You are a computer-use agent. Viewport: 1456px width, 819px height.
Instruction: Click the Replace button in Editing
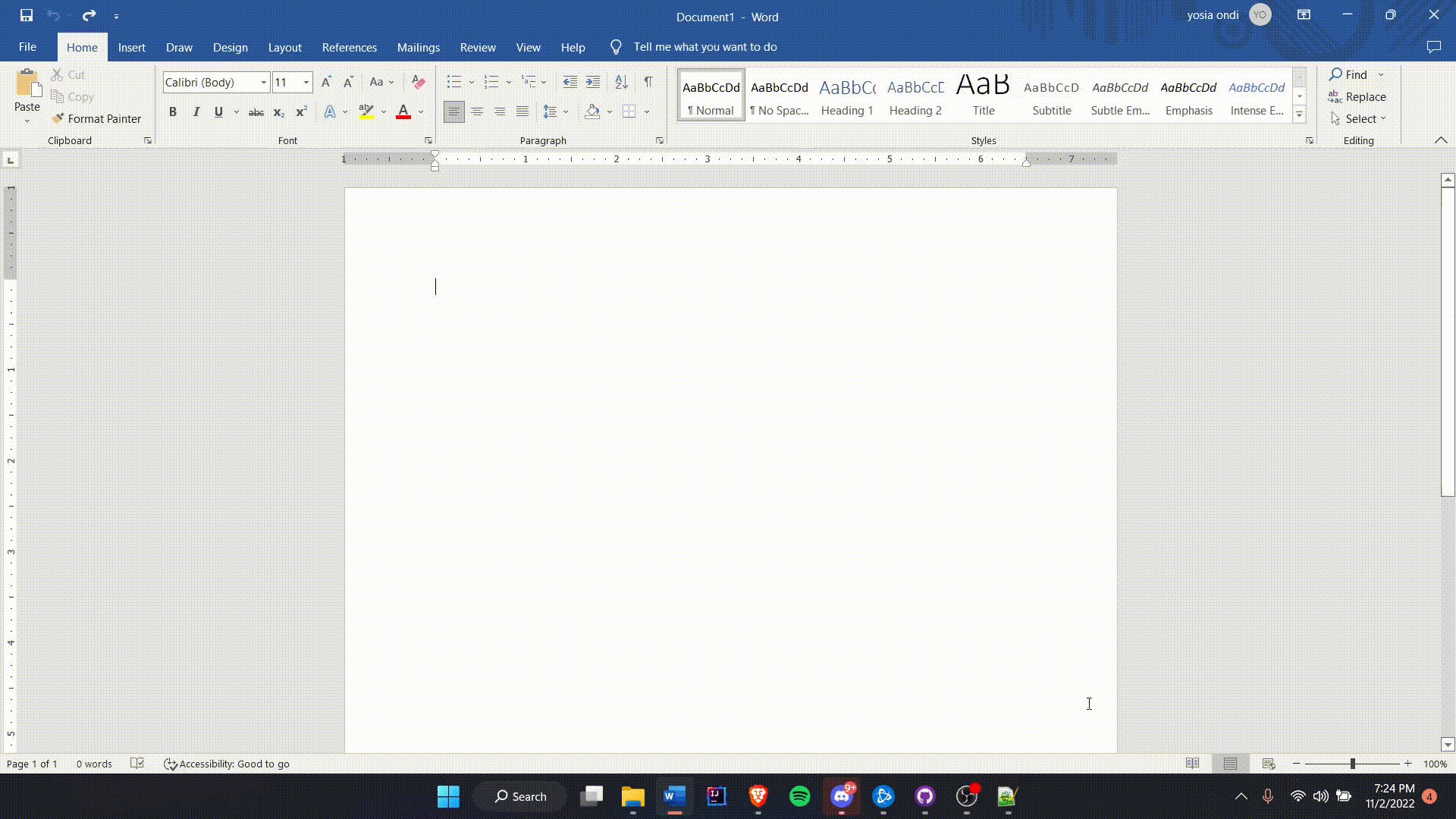point(1357,96)
